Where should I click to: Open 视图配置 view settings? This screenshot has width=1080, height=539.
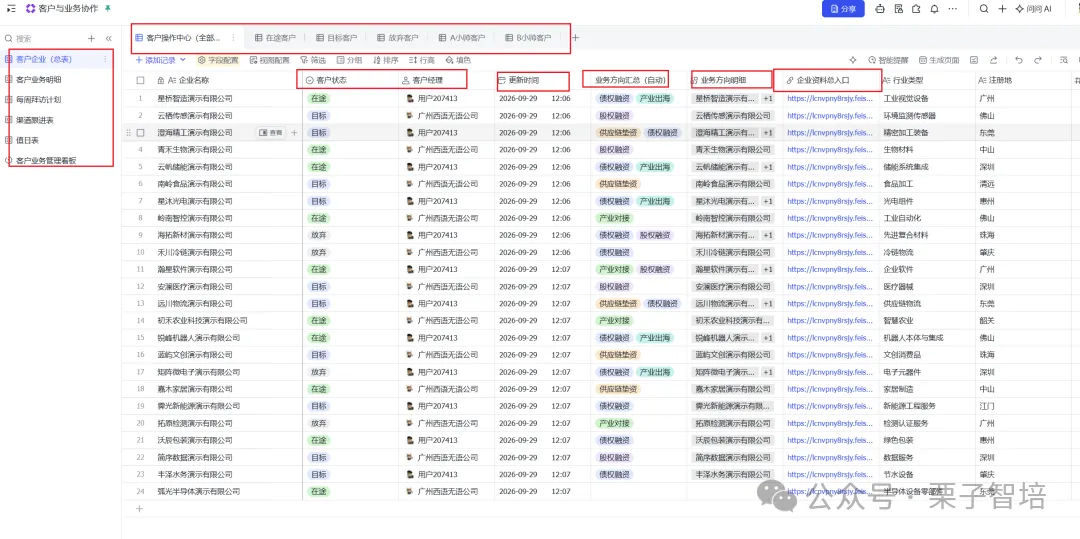pos(270,60)
